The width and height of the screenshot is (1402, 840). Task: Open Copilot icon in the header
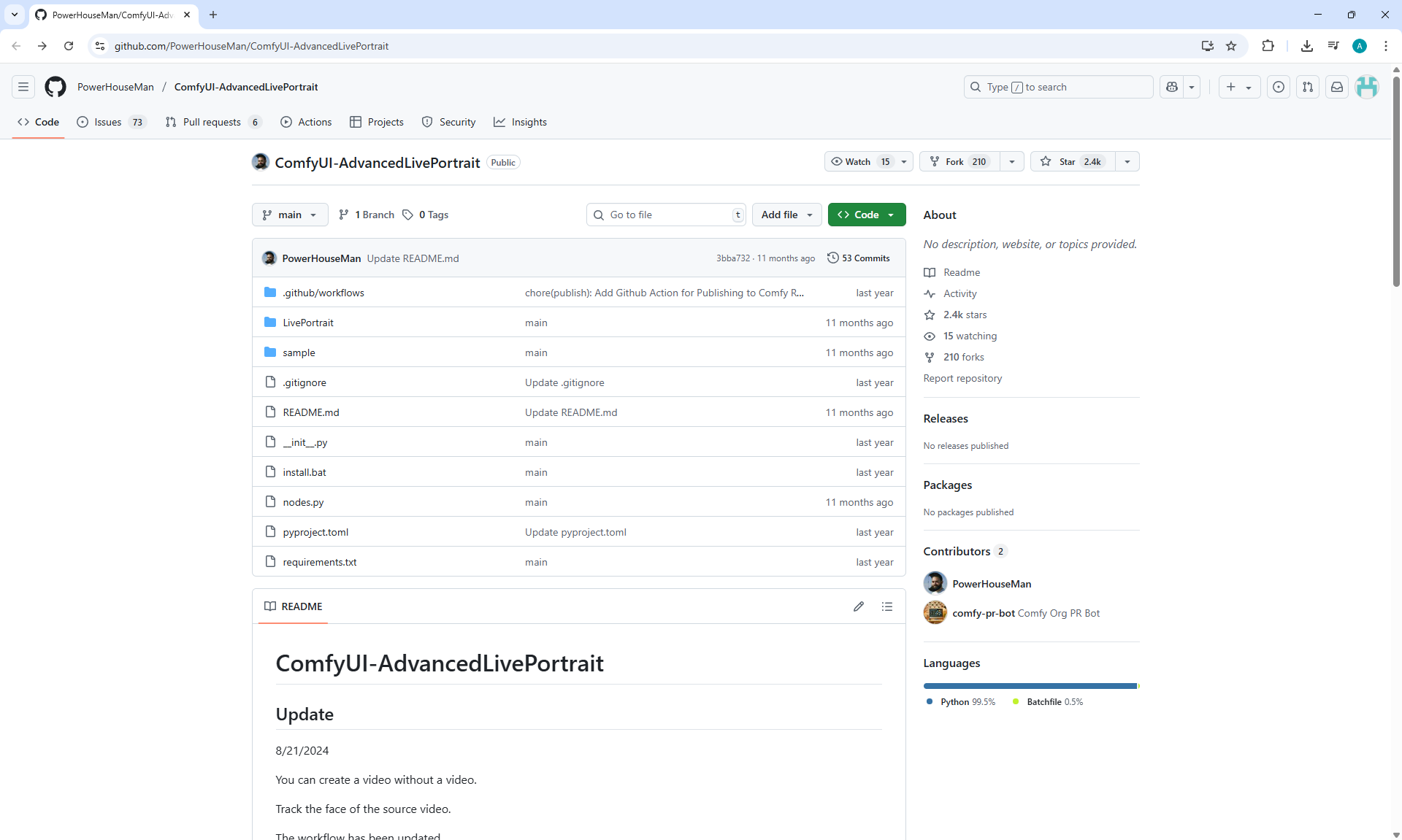pos(1172,87)
